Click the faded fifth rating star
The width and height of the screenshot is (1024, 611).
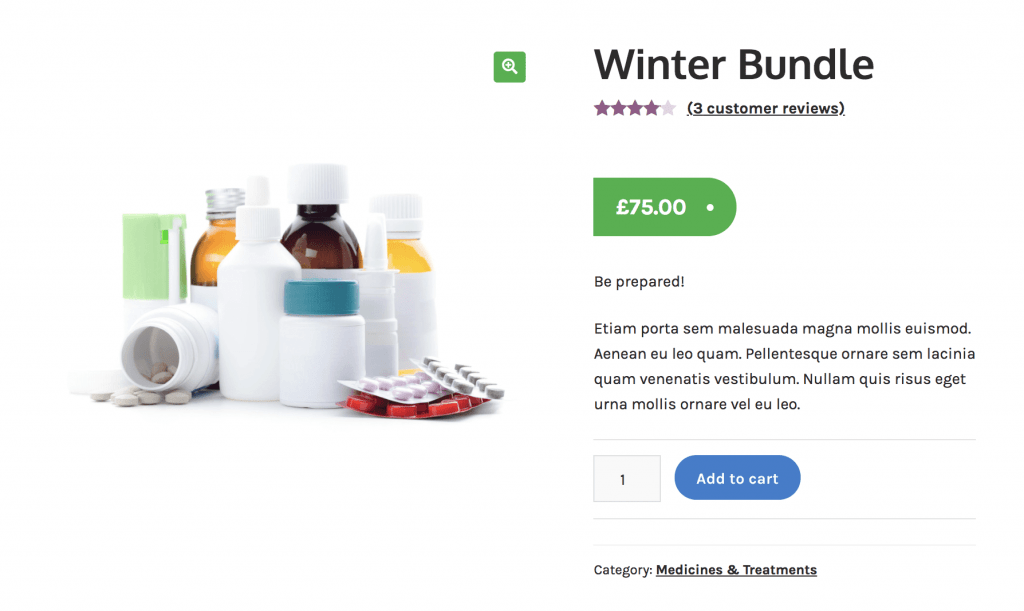click(x=668, y=108)
